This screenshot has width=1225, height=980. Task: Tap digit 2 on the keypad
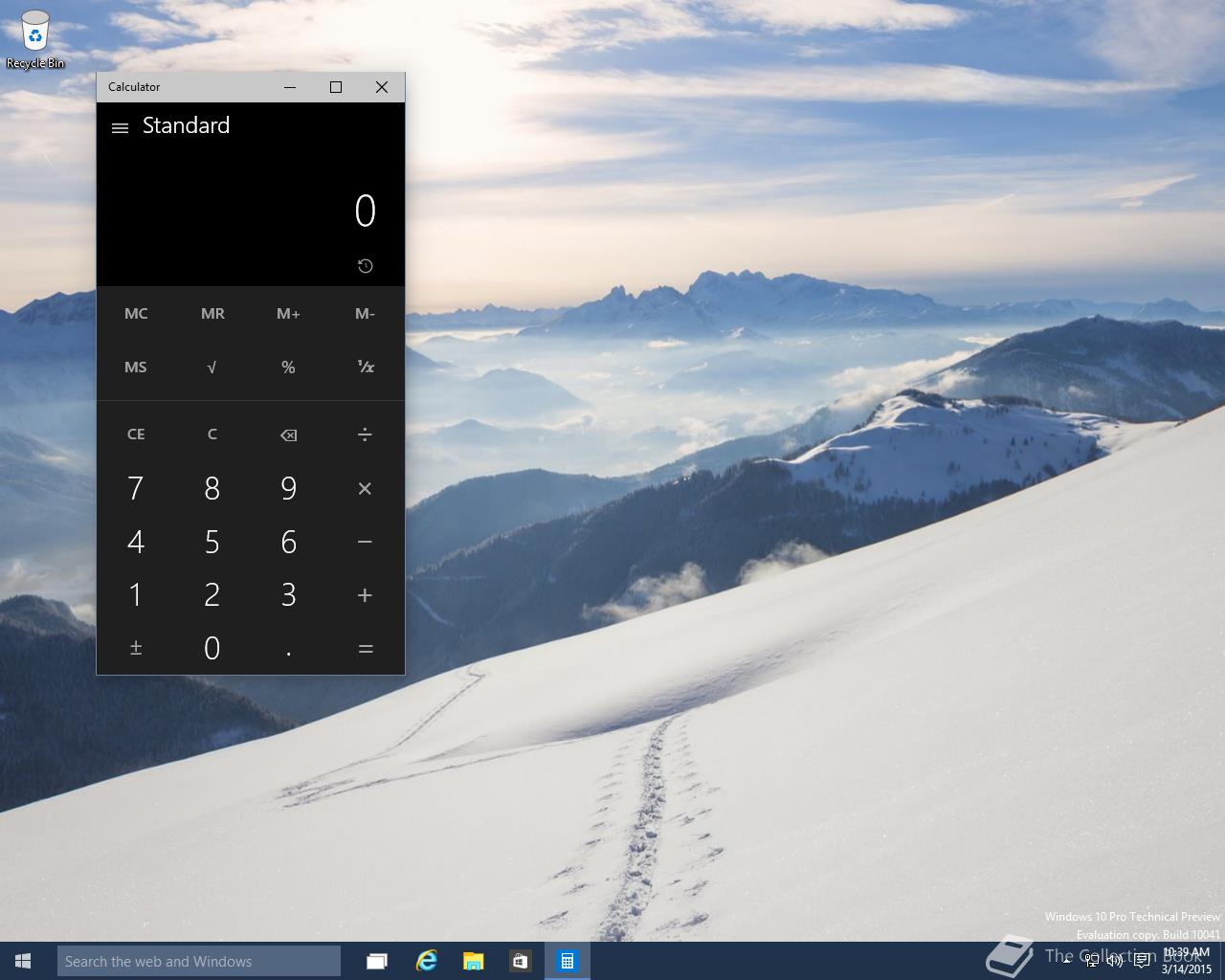212,595
